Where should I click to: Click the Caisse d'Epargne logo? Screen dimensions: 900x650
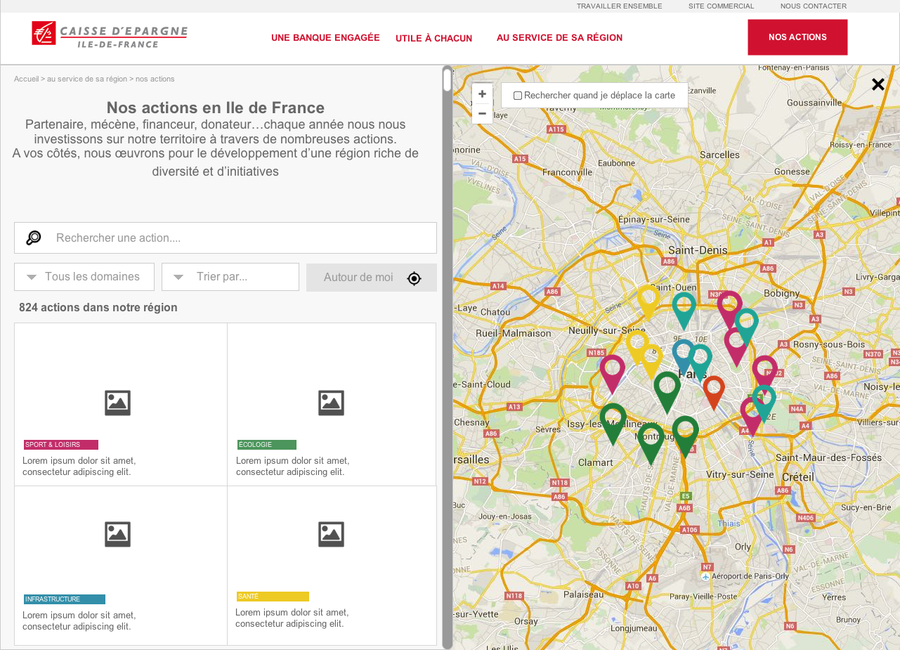click(x=109, y=35)
